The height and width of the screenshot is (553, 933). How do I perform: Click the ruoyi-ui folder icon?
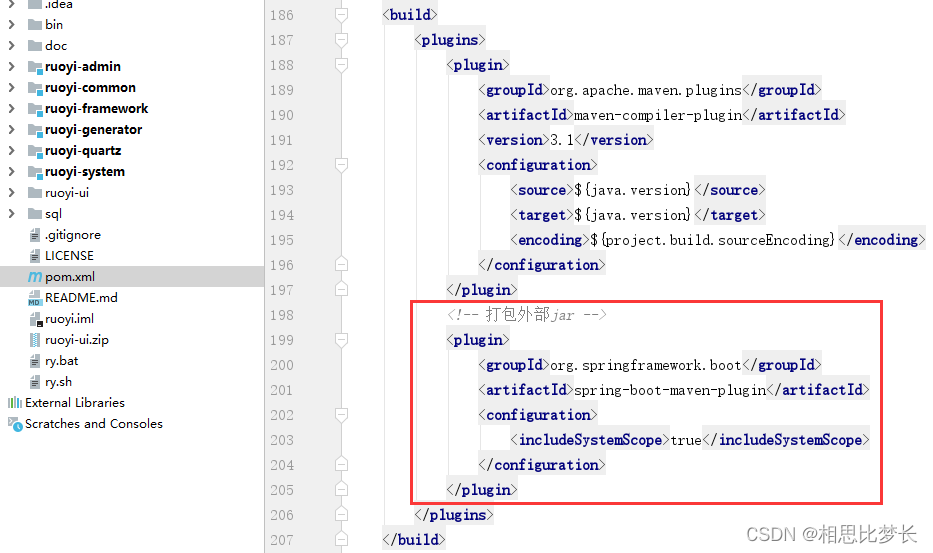point(35,192)
